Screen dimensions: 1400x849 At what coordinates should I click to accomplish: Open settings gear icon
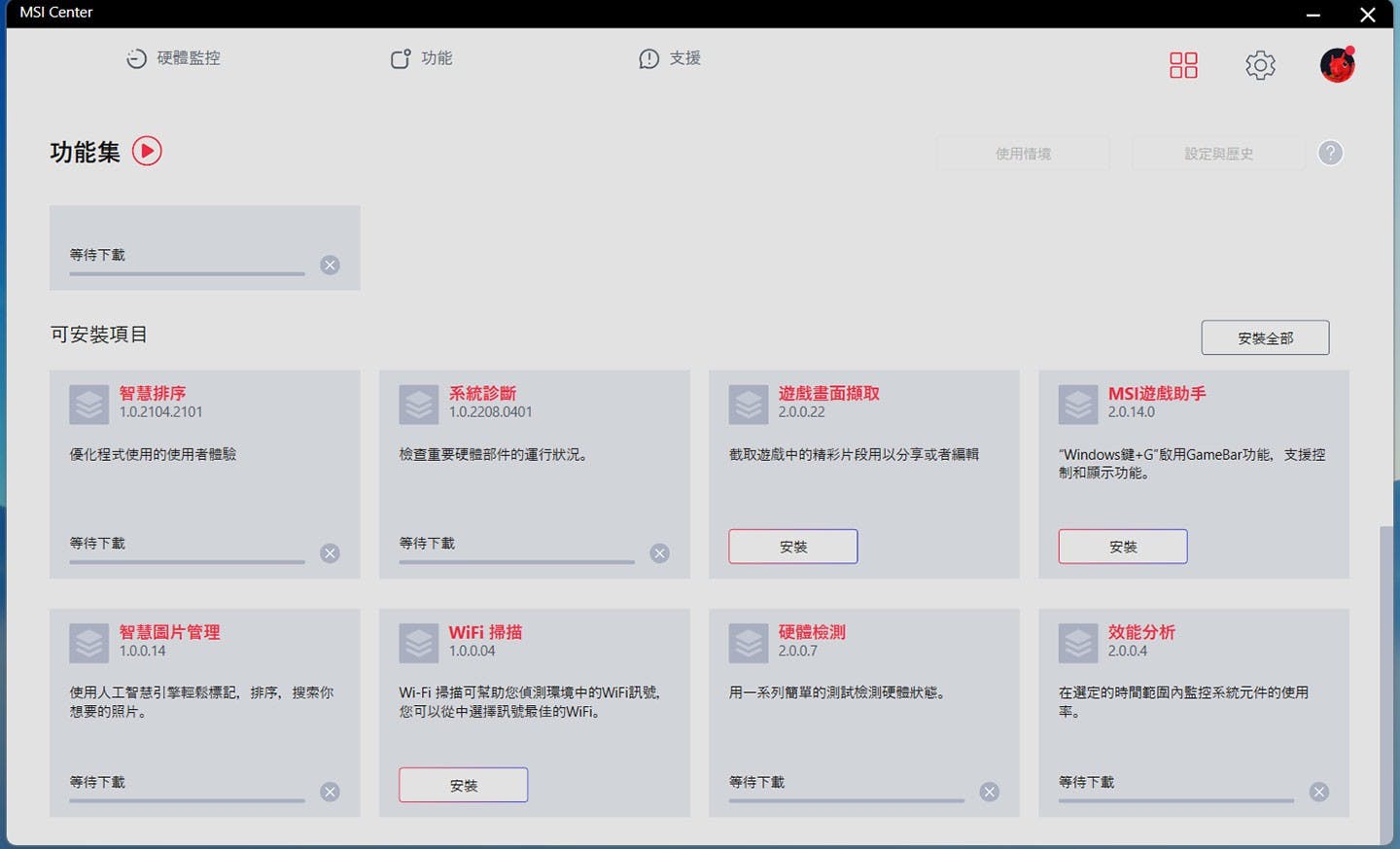tap(1260, 65)
